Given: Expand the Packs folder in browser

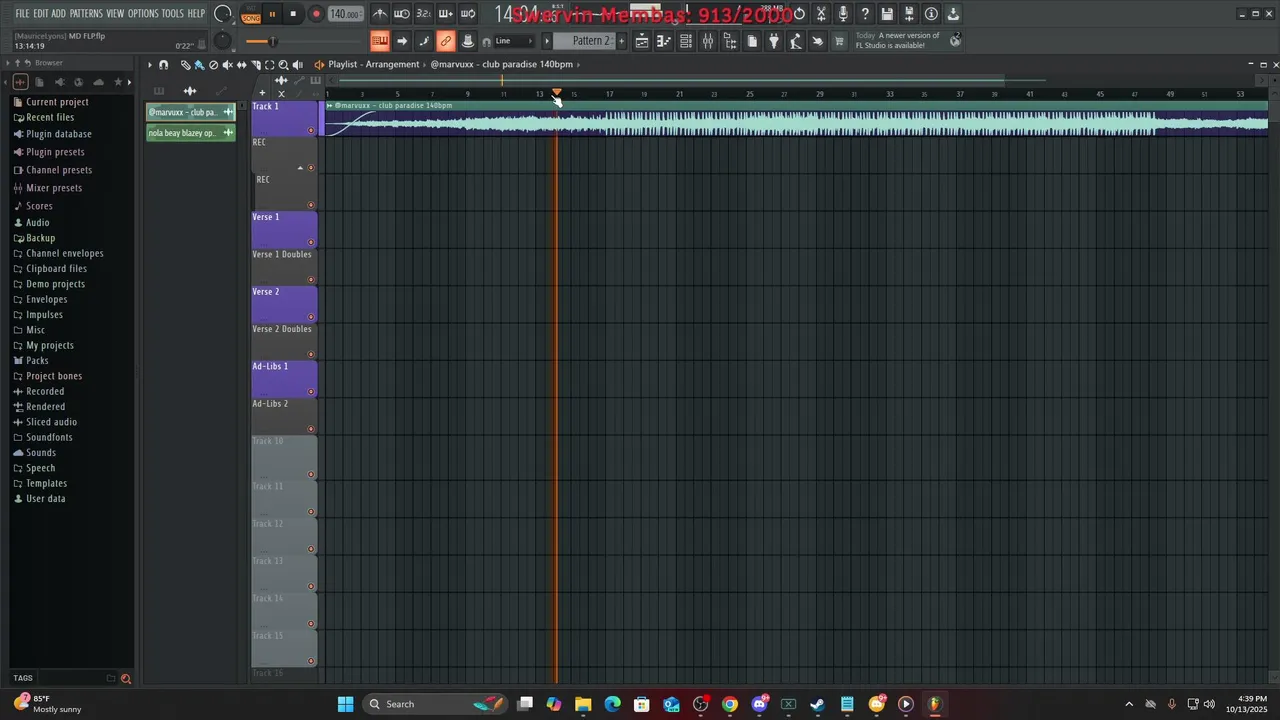Looking at the screenshot, I should click(37, 361).
